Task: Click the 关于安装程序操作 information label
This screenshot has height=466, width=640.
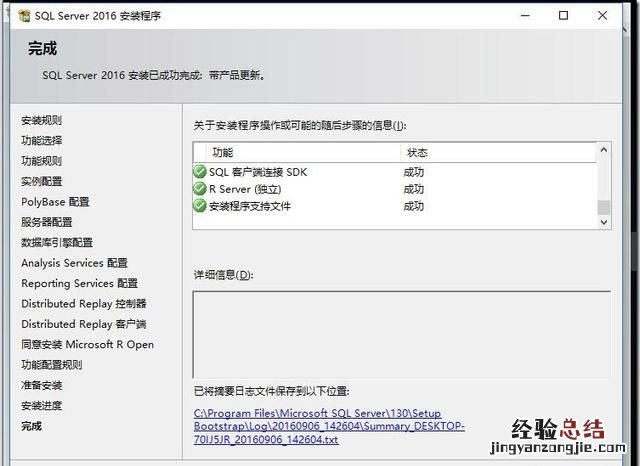Action: [x=300, y=125]
